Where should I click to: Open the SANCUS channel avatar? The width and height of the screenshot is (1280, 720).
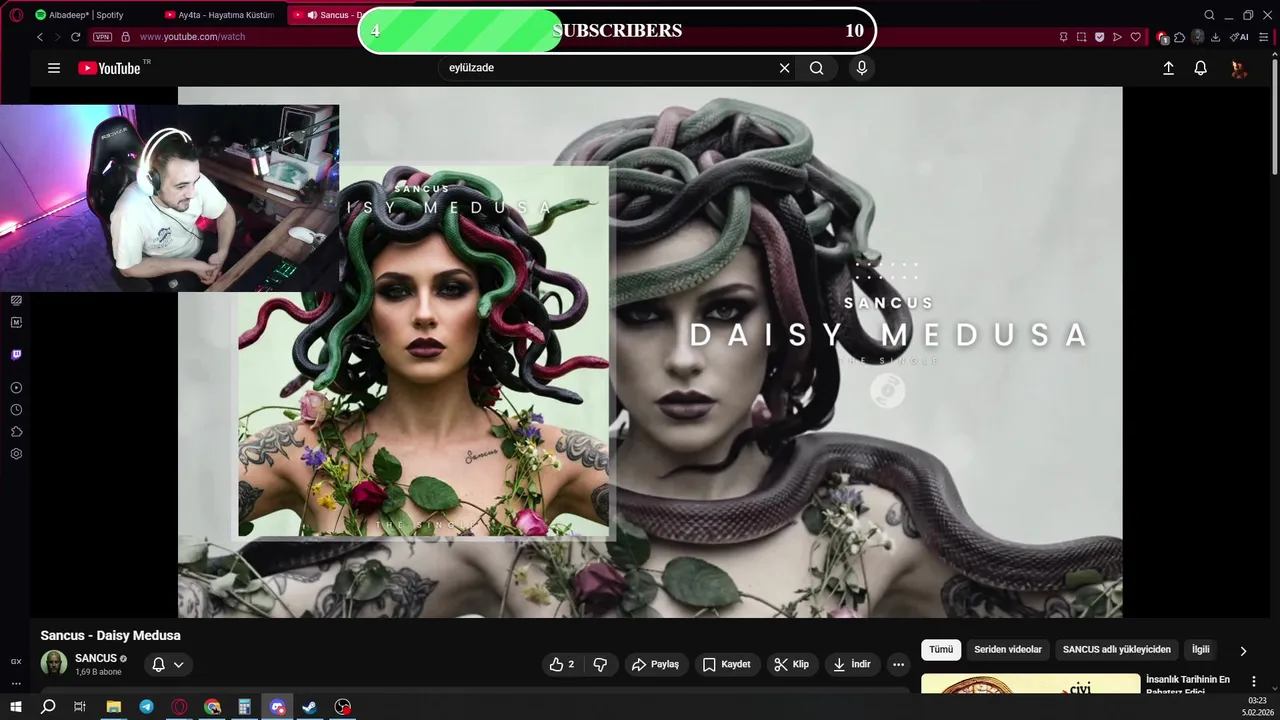point(54,663)
